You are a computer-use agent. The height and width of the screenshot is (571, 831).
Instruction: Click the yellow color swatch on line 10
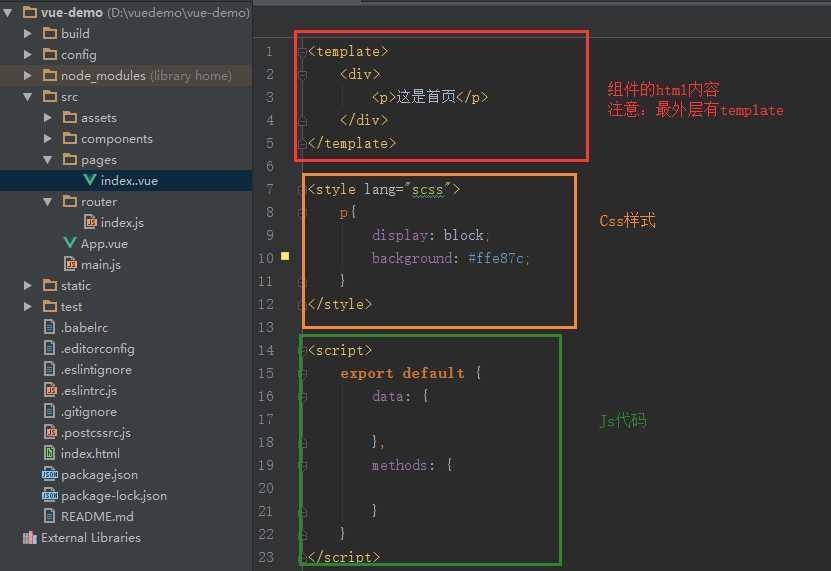click(x=285, y=257)
